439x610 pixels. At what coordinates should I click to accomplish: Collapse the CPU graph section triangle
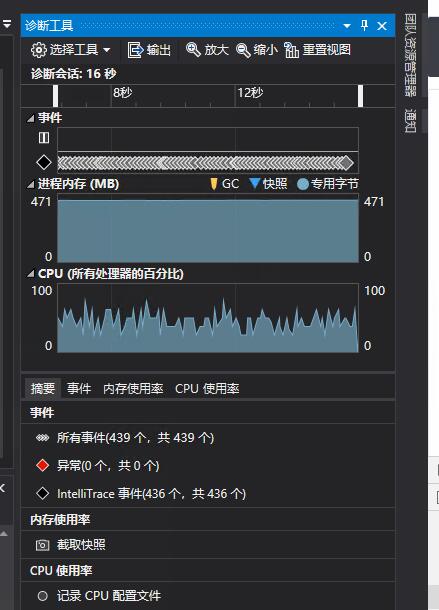pyautogui.click(x=30, y=274)
